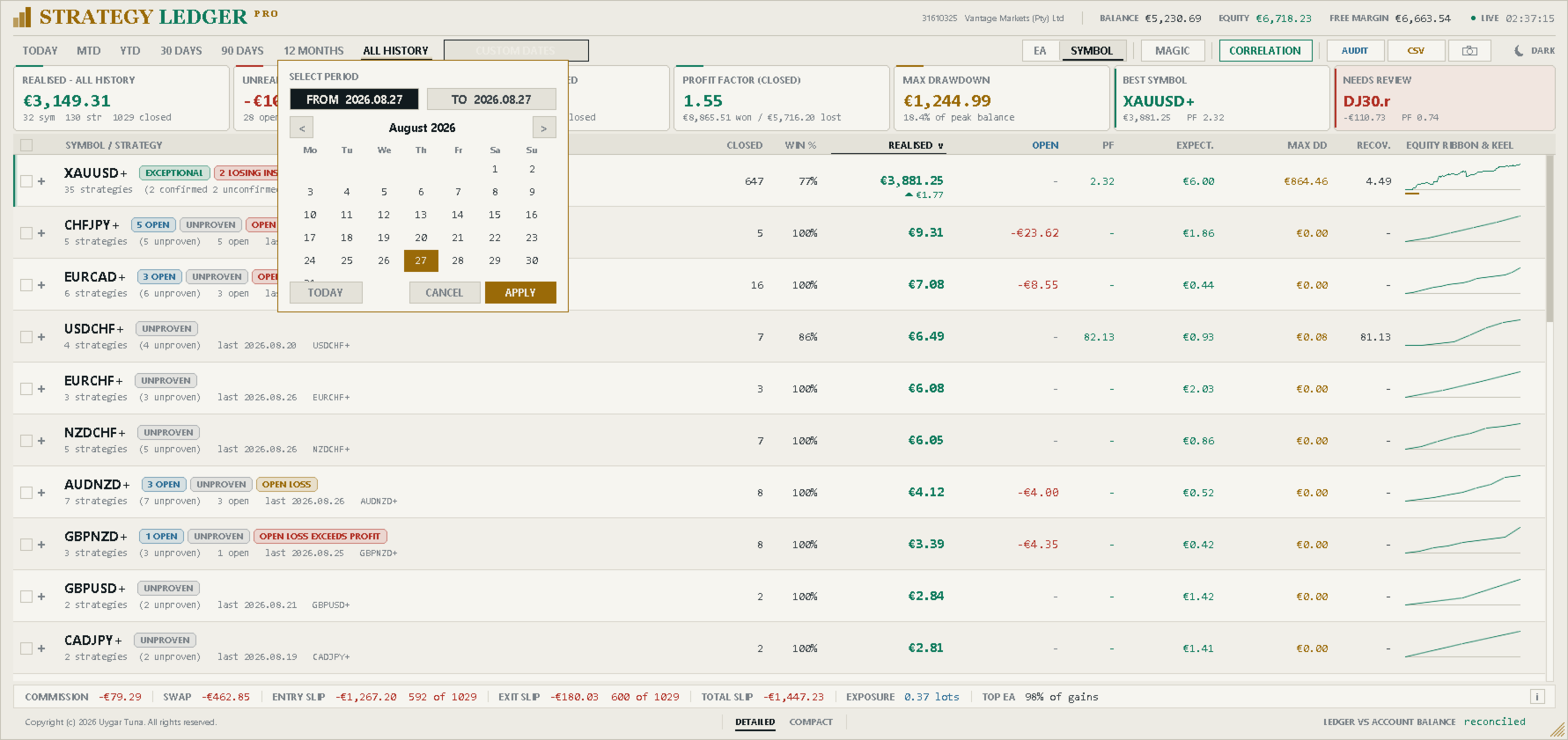The width and height of the screenshot is (1568, 740).
Task: Click the AUDIT button
Action: tap(1355, 51)
